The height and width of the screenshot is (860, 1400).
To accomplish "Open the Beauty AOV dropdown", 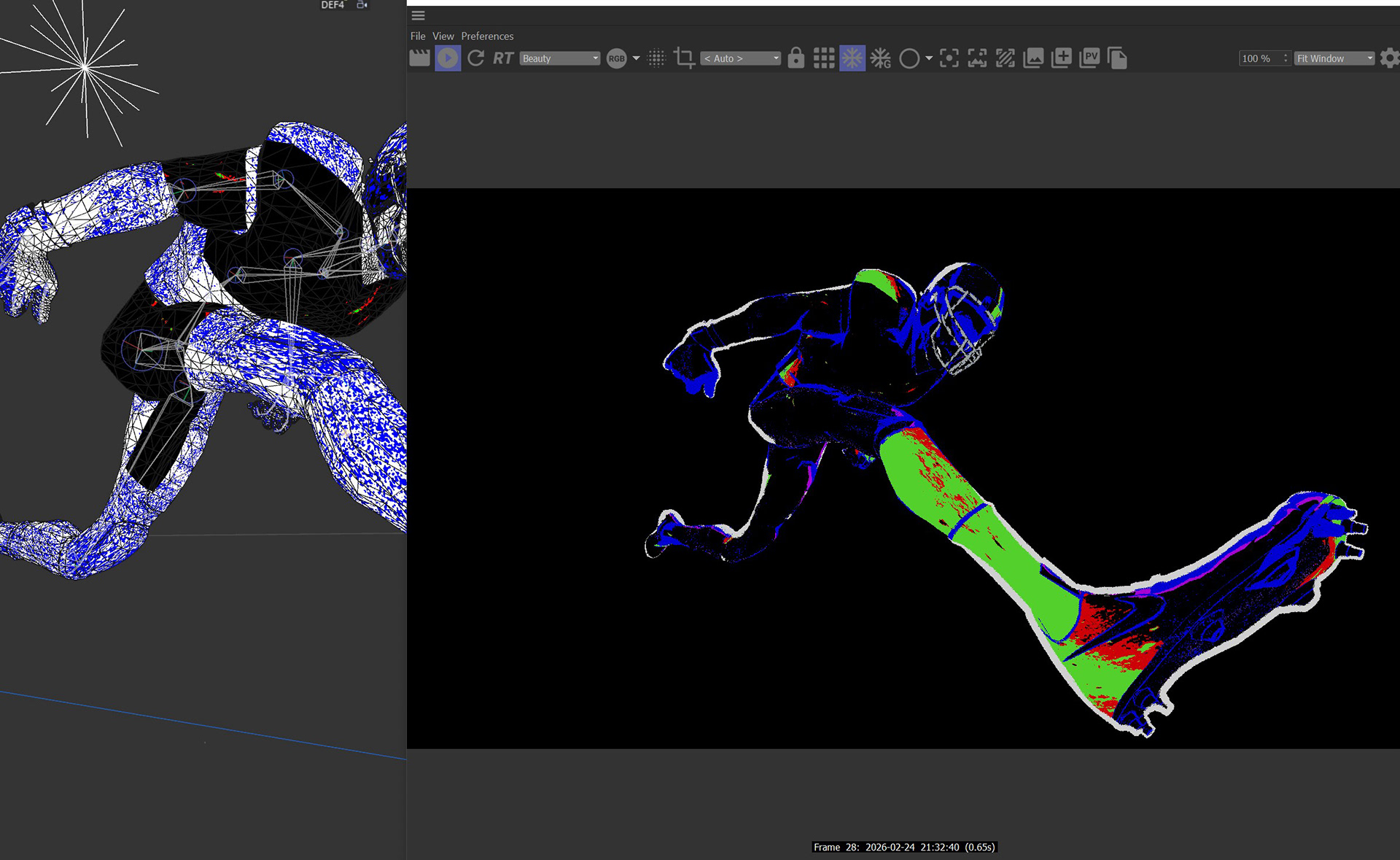I will click(560, 58).
